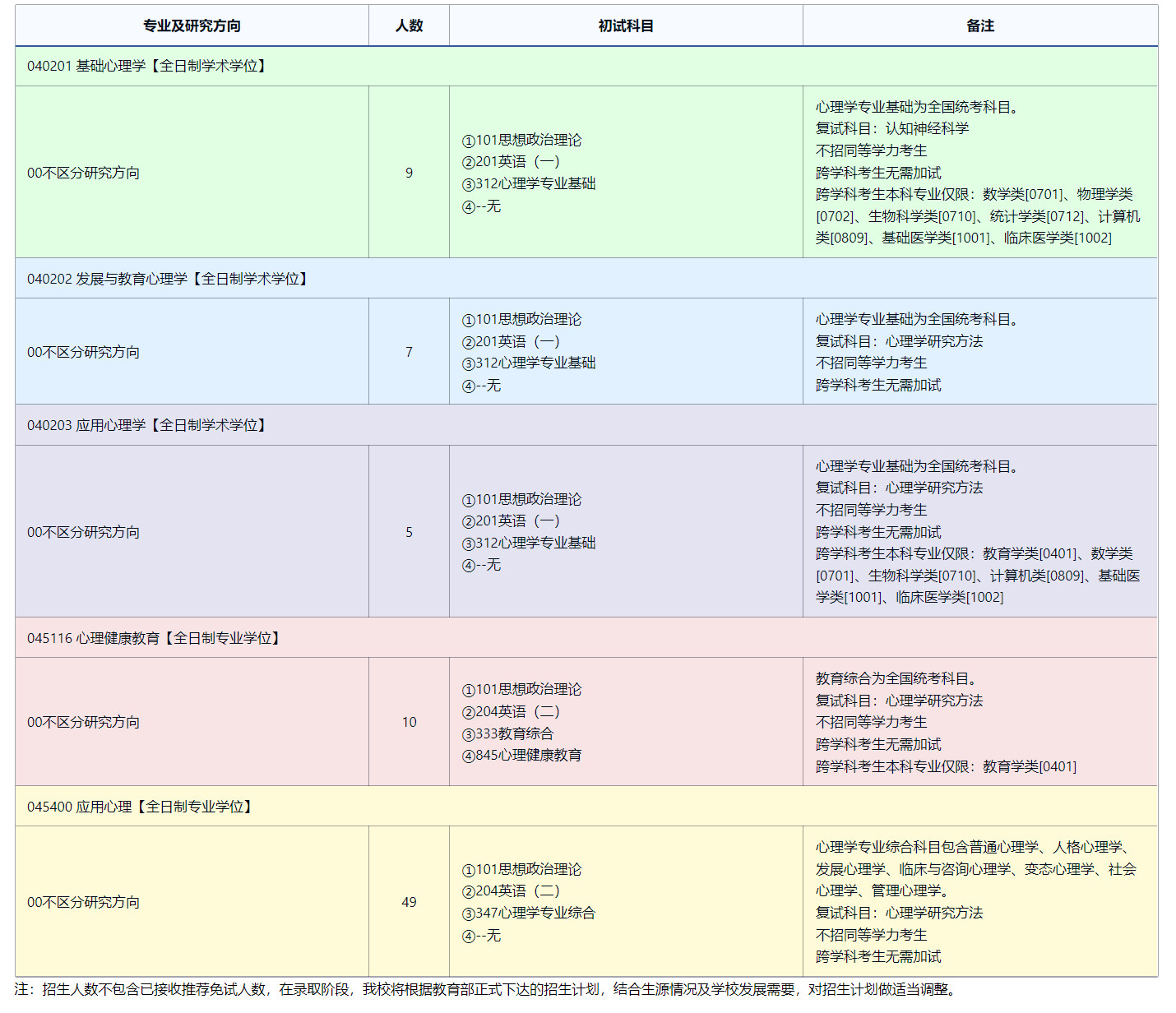Click the enrollment number 10 cell
The height and width of the screenshot is (1013, 1176).
tap(409, 722)
